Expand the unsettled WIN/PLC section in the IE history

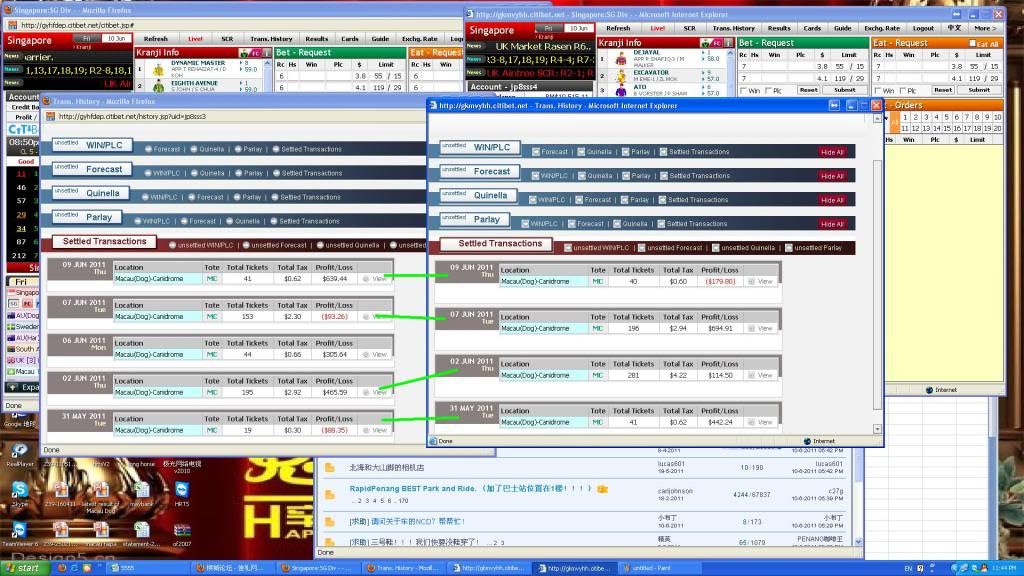[x=481, y=147]
